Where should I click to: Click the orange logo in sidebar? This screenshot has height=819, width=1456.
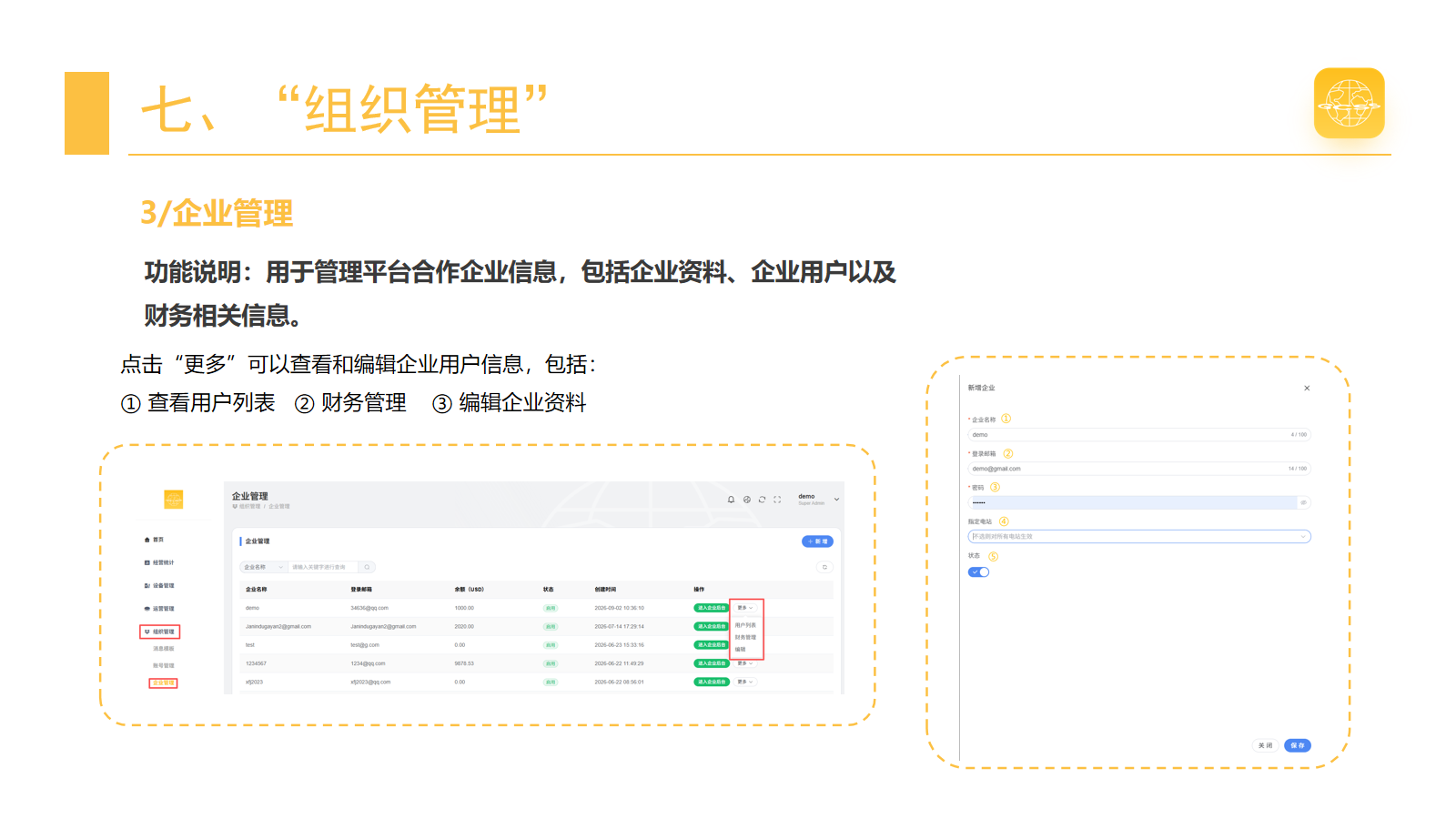174,500
